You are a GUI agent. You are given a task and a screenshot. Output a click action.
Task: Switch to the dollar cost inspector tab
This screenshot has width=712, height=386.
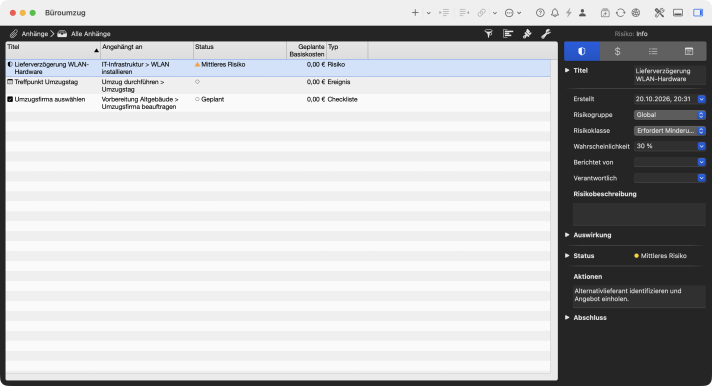[x=618, y=51]
